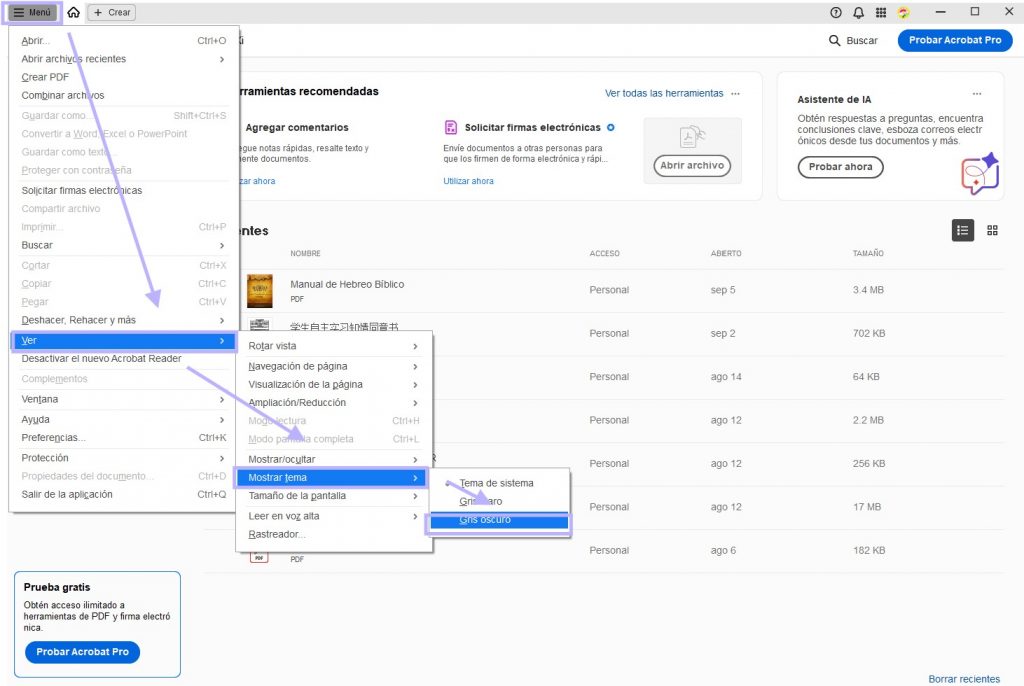Screen dimensions: 1024x686
Task: Click the 'ago 14' opened date
Action: point(726,377)
